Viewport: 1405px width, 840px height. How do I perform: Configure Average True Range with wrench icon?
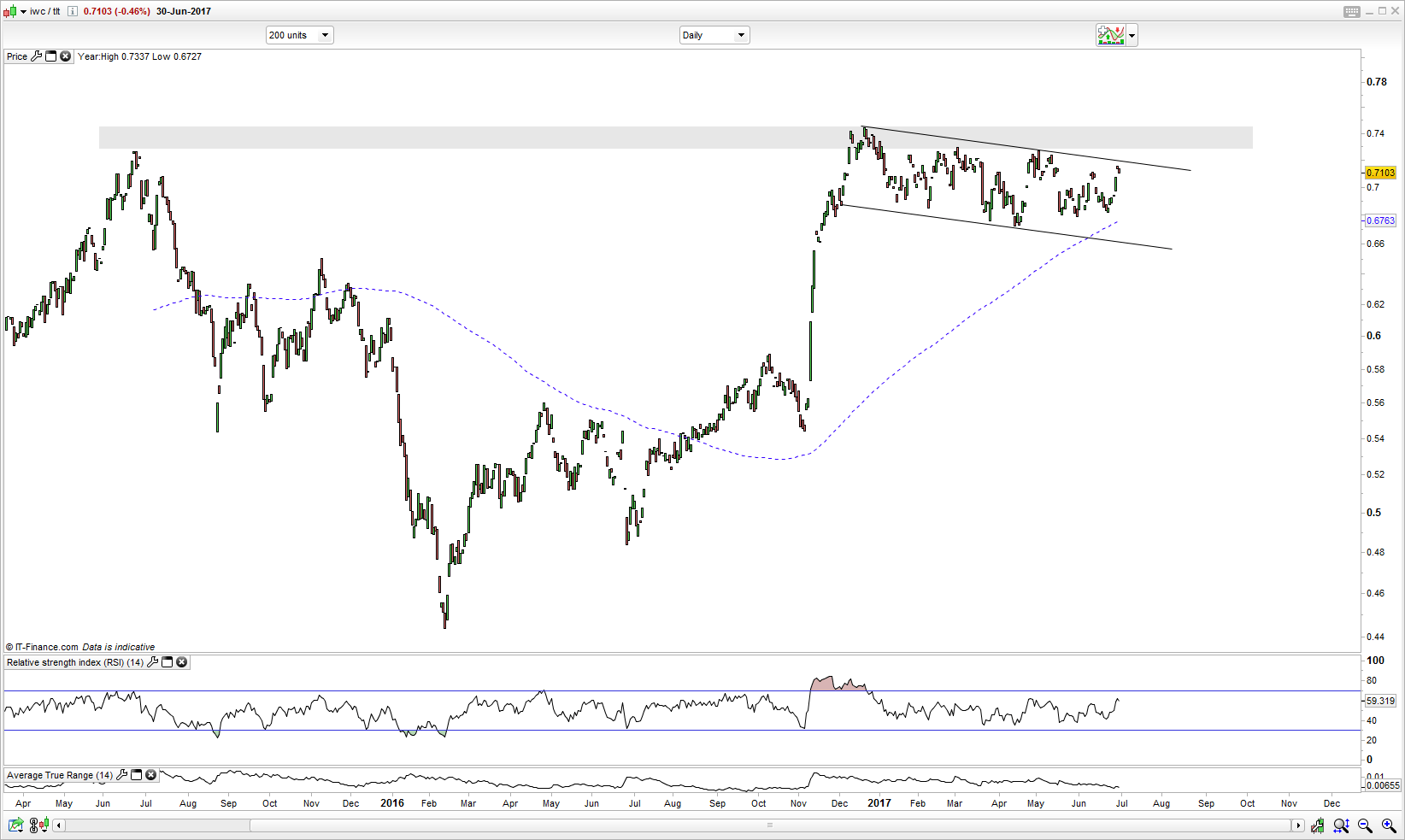[122, 775]
